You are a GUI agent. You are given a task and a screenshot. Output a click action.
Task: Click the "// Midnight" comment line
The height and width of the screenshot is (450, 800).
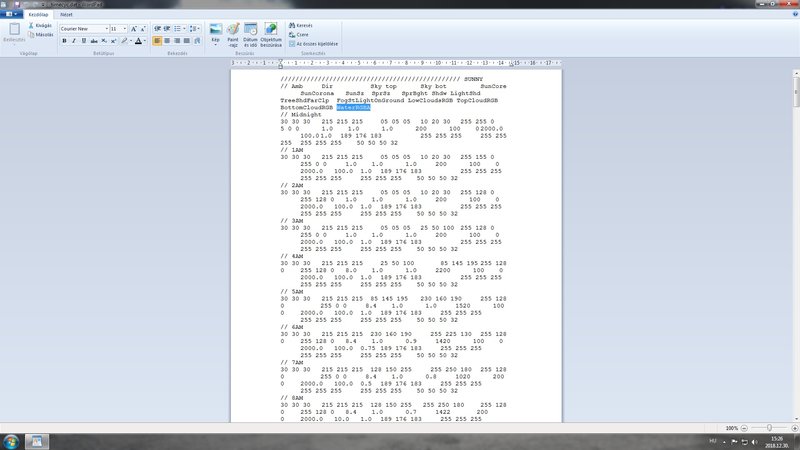point(301,115)
